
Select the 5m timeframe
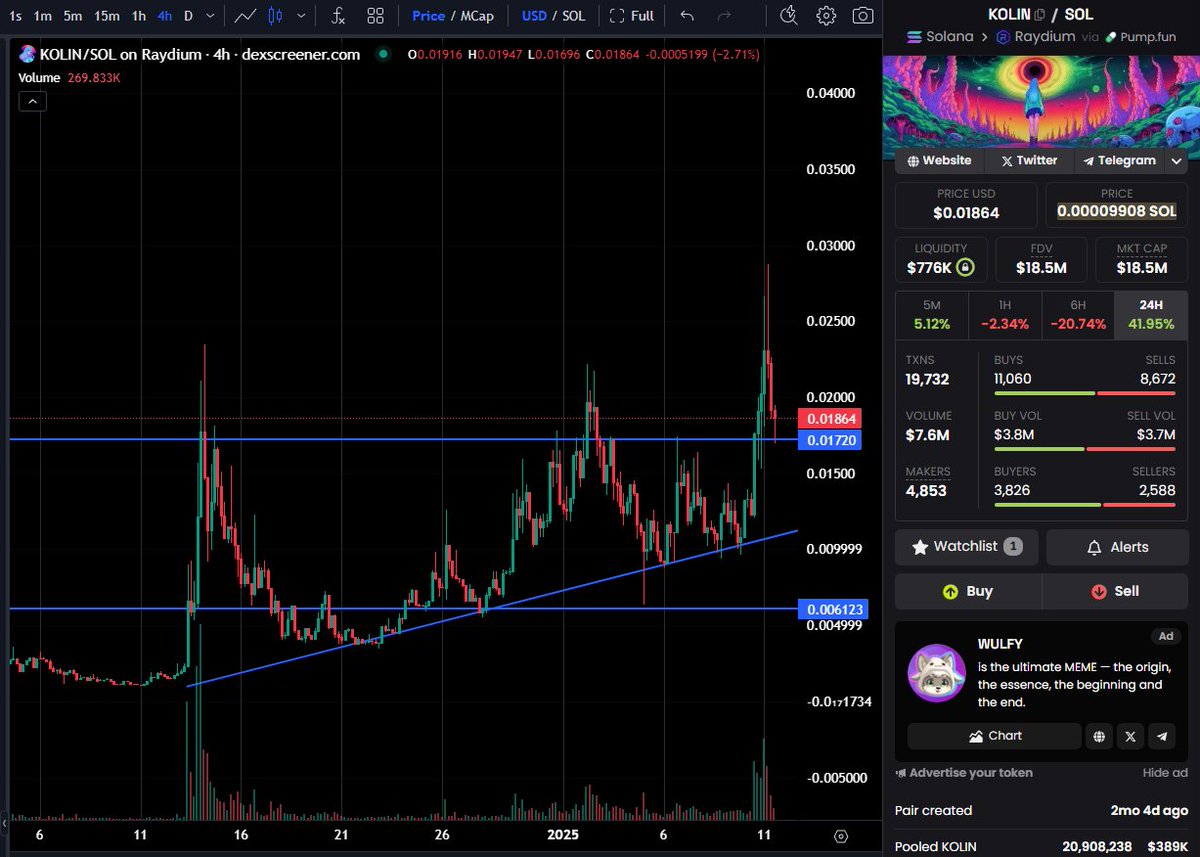click(73, 16)
